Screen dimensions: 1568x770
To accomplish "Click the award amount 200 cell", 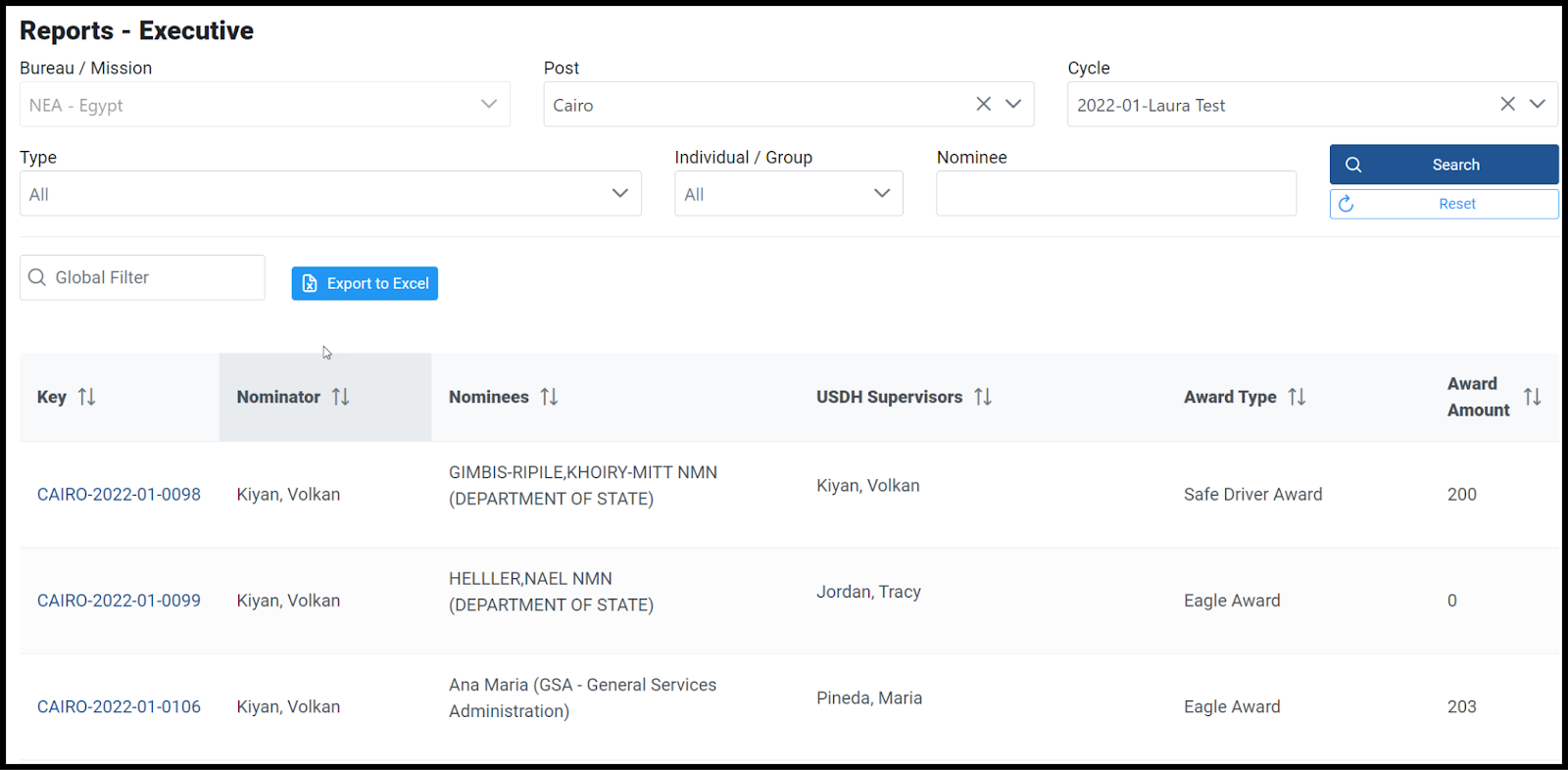I will click(1461, 495).
